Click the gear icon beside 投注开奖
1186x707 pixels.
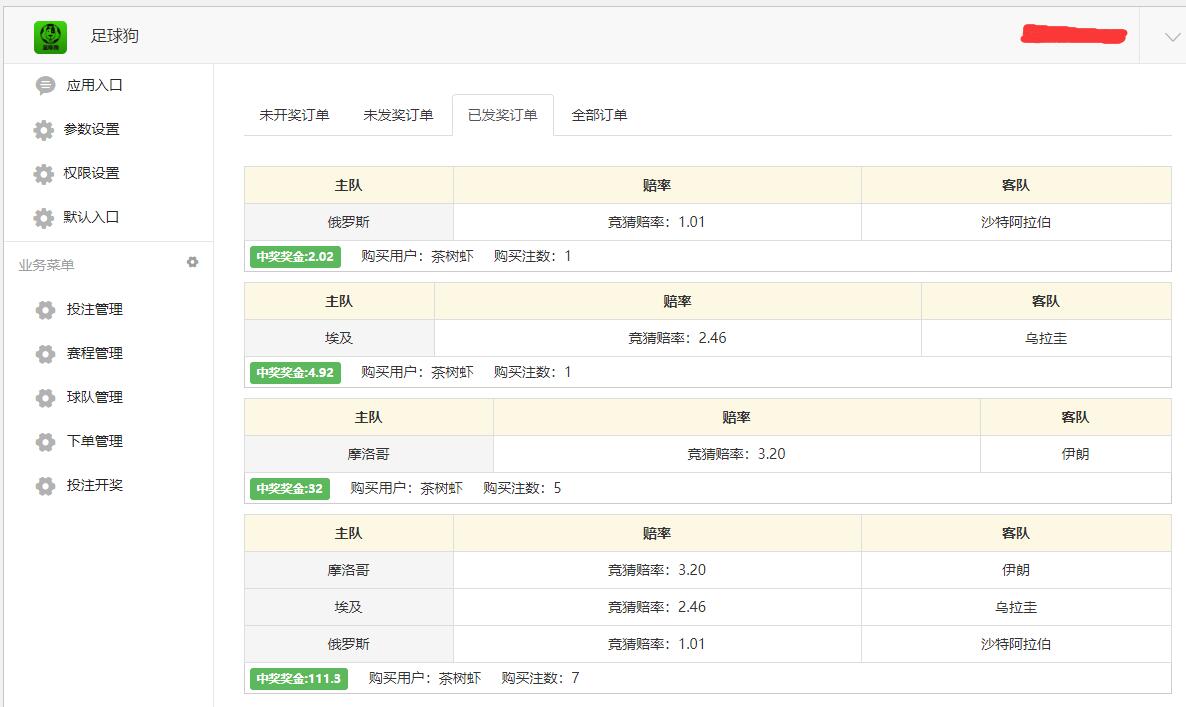coord(45,485)
